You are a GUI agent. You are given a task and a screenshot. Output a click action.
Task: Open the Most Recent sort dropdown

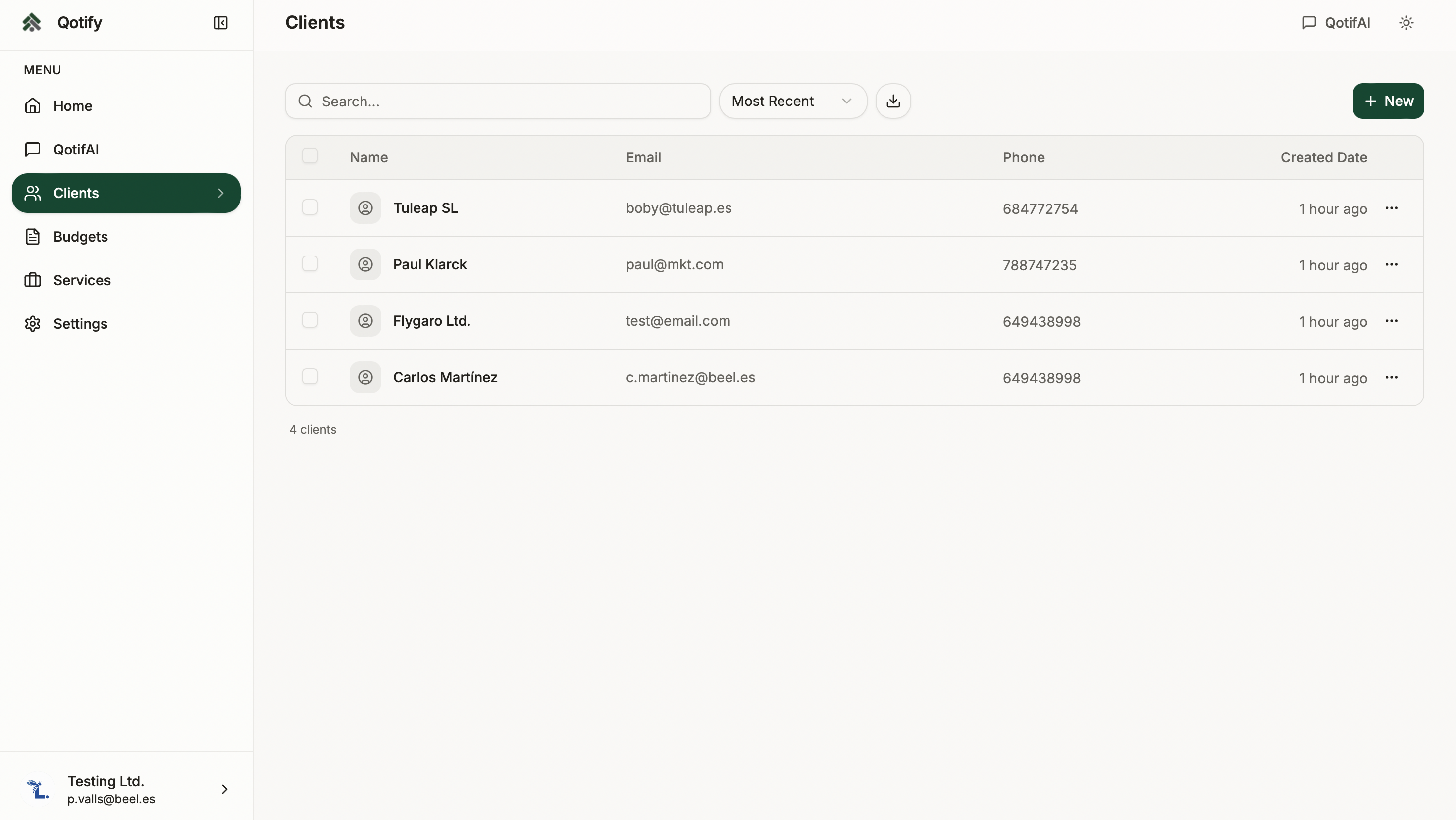(792, 101)
